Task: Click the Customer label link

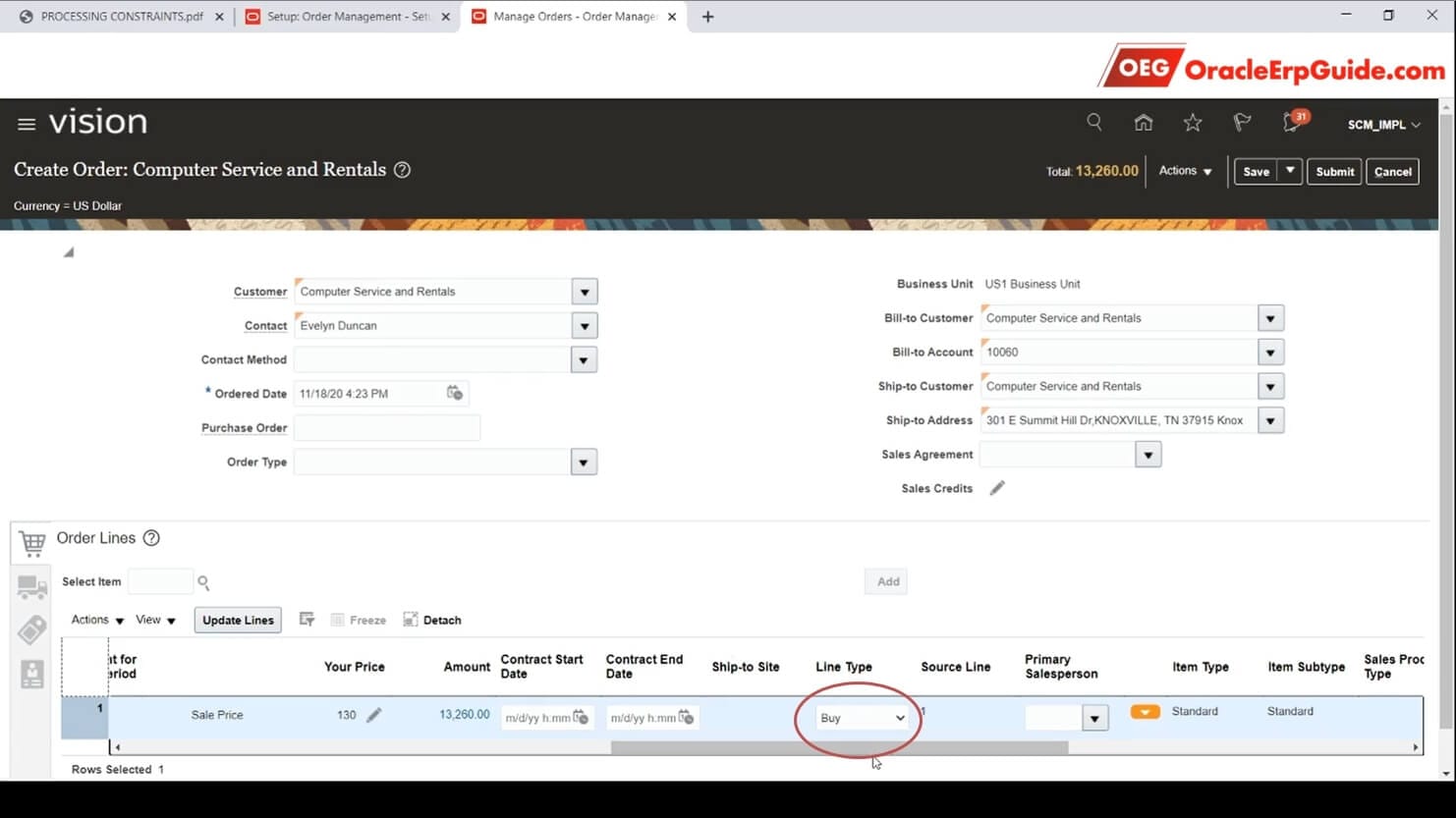Action: (x=260, y=292)
